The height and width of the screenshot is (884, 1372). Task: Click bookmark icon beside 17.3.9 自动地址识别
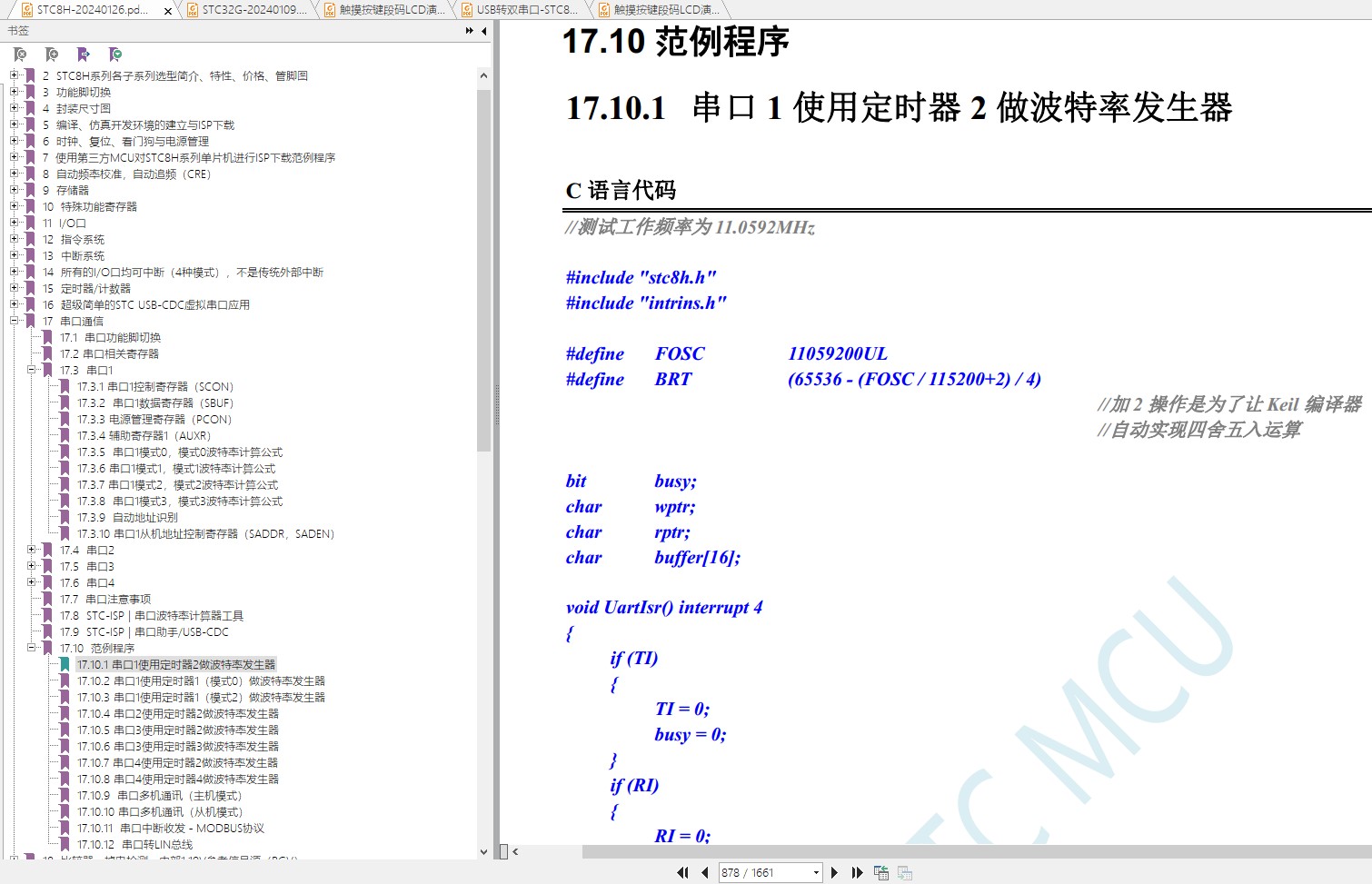(65, 518)
